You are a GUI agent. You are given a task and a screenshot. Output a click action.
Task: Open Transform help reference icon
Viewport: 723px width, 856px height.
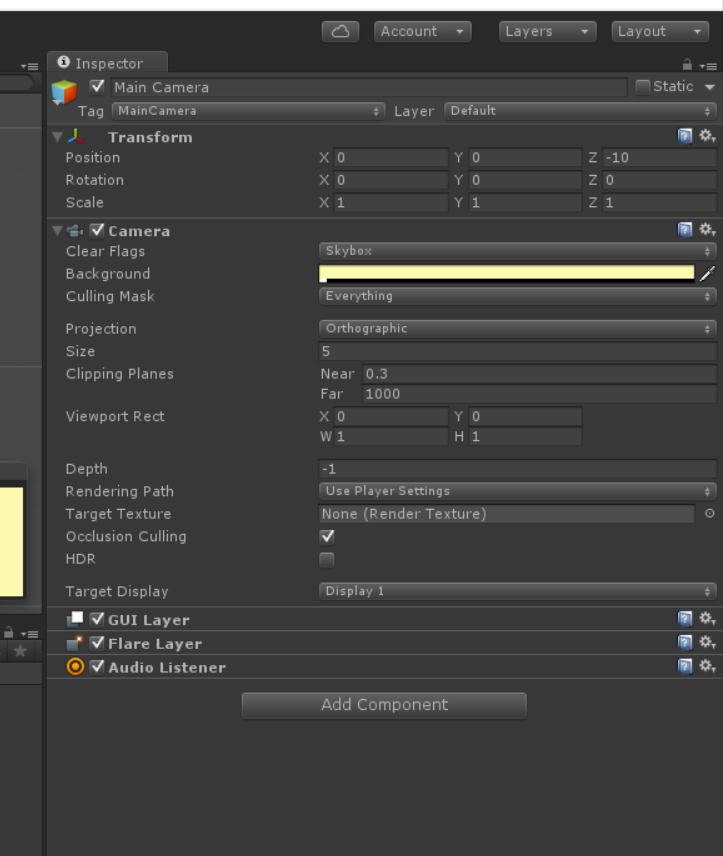[685, 136]
